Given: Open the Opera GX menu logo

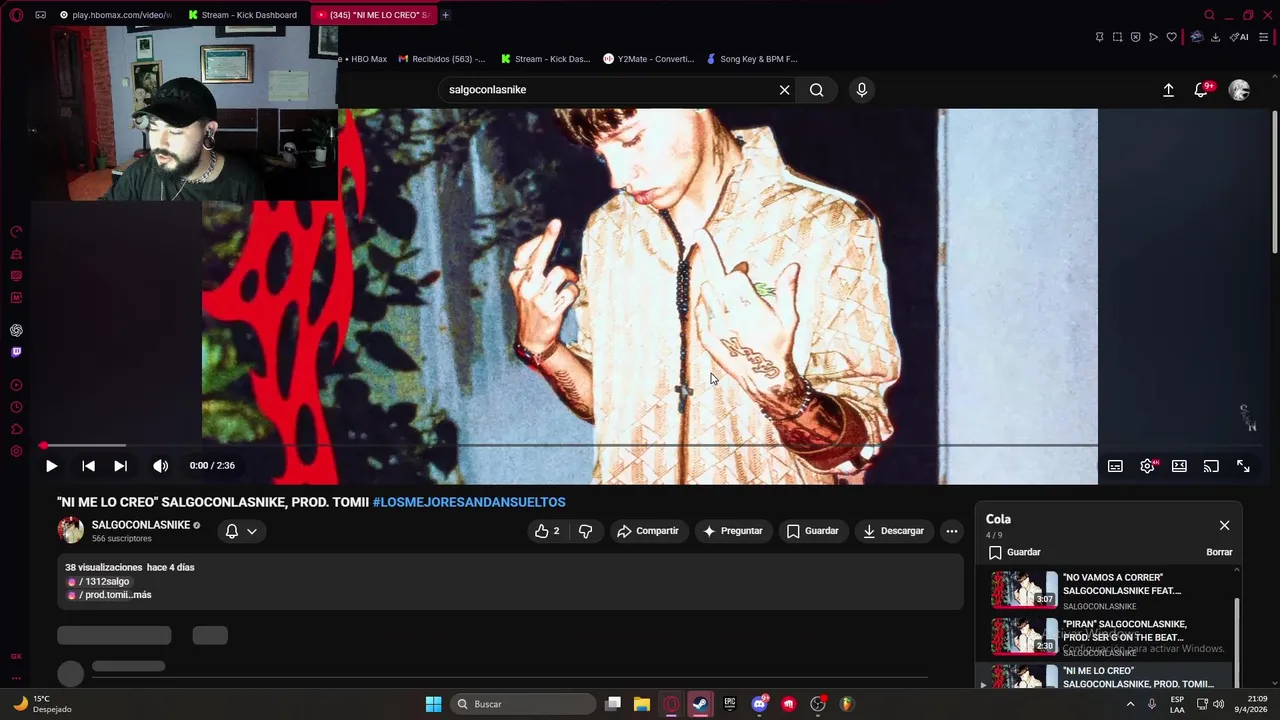Looking at the screenshot, I should click(16, 15).
